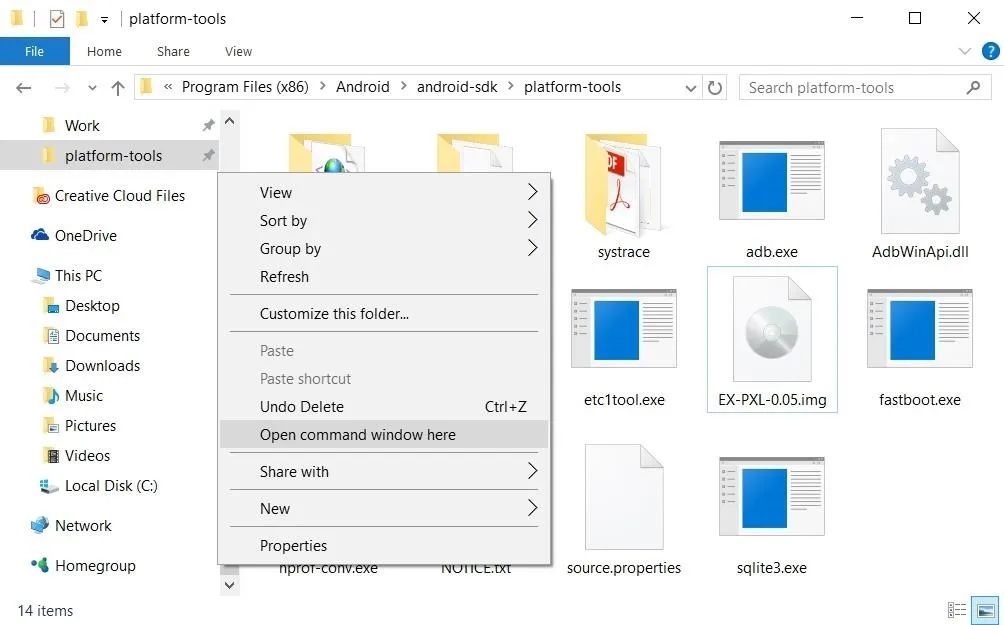Open the recent locations dropdown arrow
Image resolution: width=1004 pixels, height=625 pixels.
(x=92, y=88)
